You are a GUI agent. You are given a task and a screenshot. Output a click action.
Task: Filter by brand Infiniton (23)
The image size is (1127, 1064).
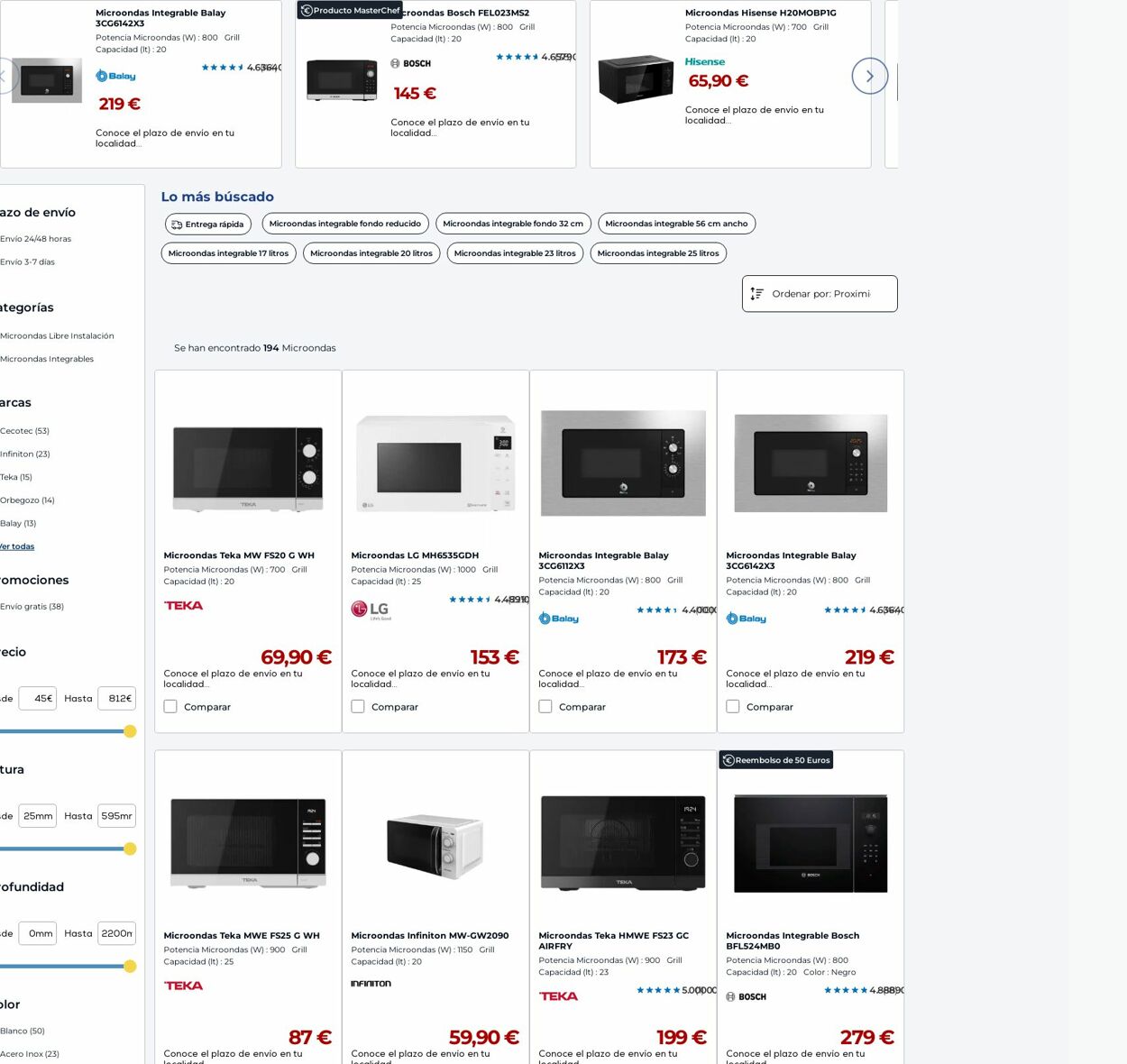(x=25, y=454)
